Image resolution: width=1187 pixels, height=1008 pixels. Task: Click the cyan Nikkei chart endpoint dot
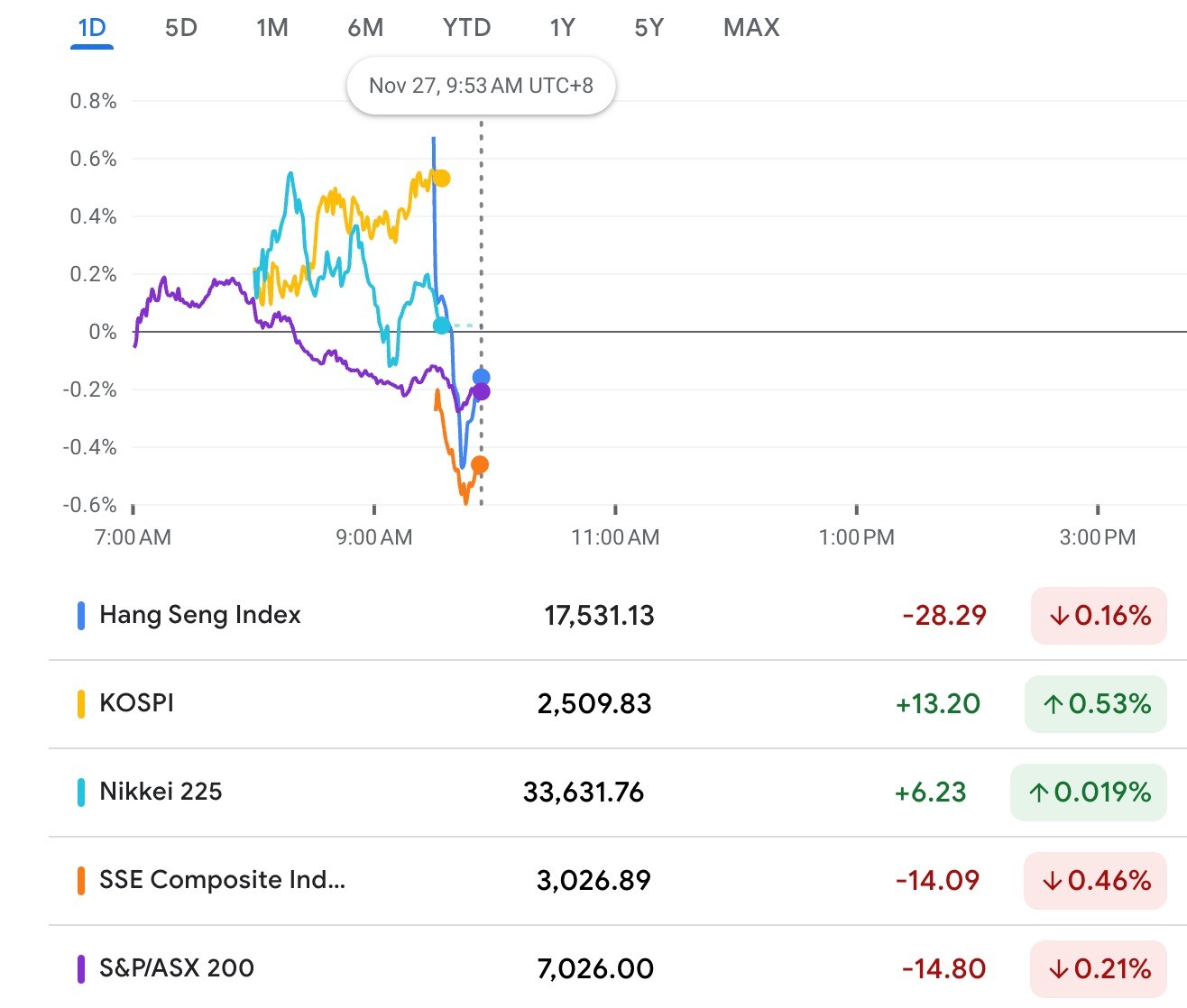pyautogui.click(x=441, y=325)
